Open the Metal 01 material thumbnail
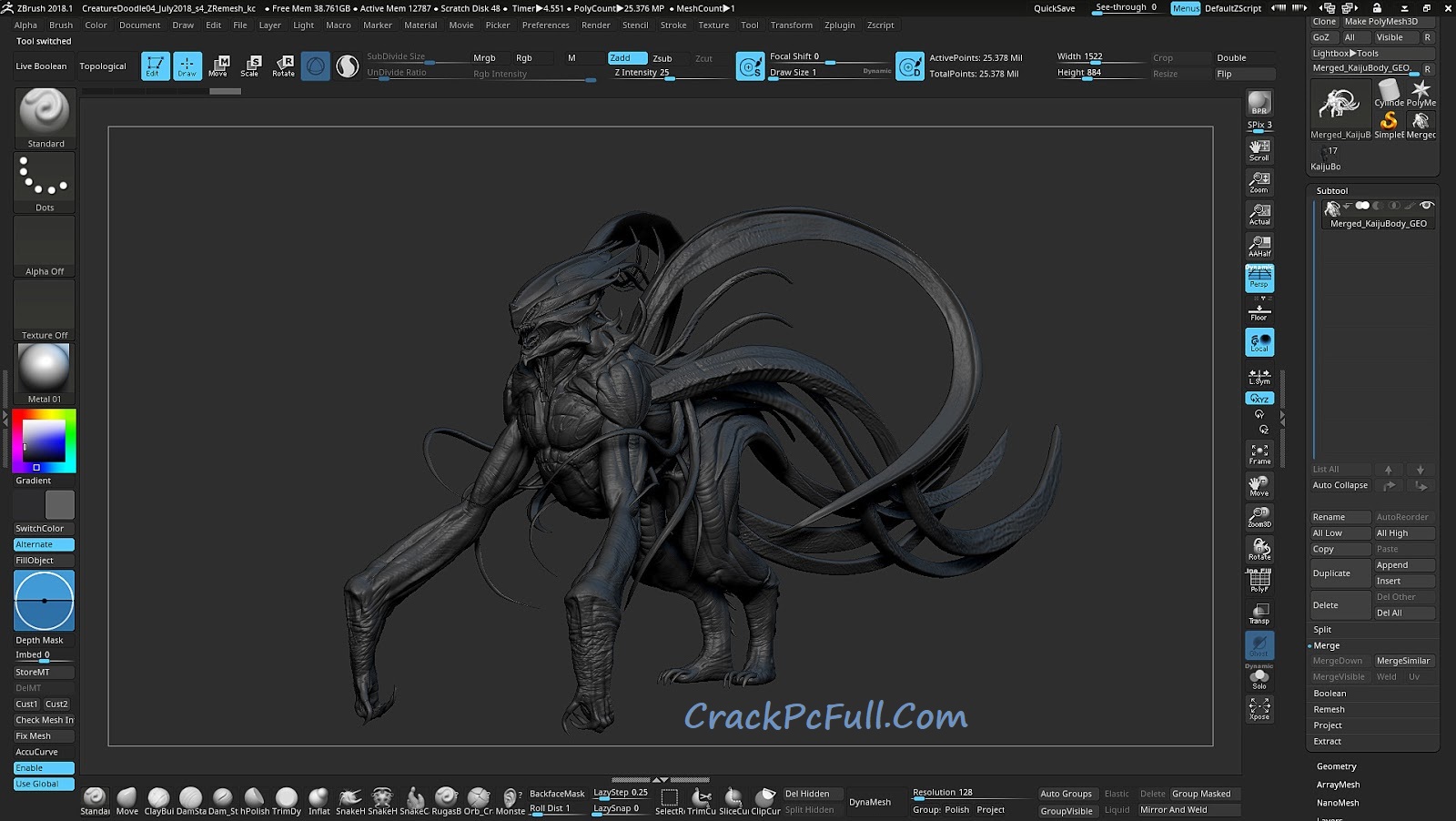 coord(45,369)
